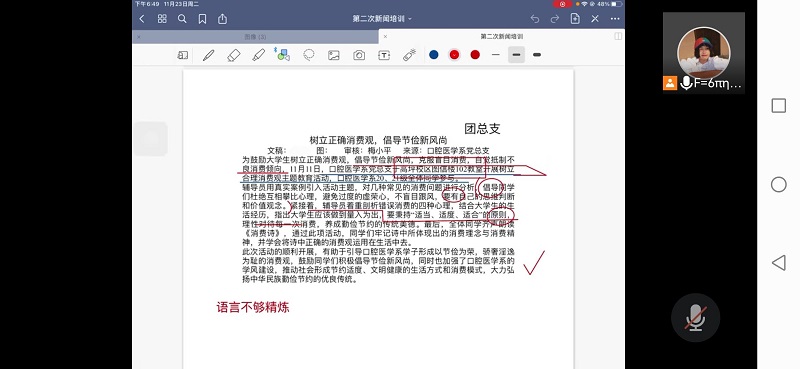Undo the last stroke

[535, 19]
